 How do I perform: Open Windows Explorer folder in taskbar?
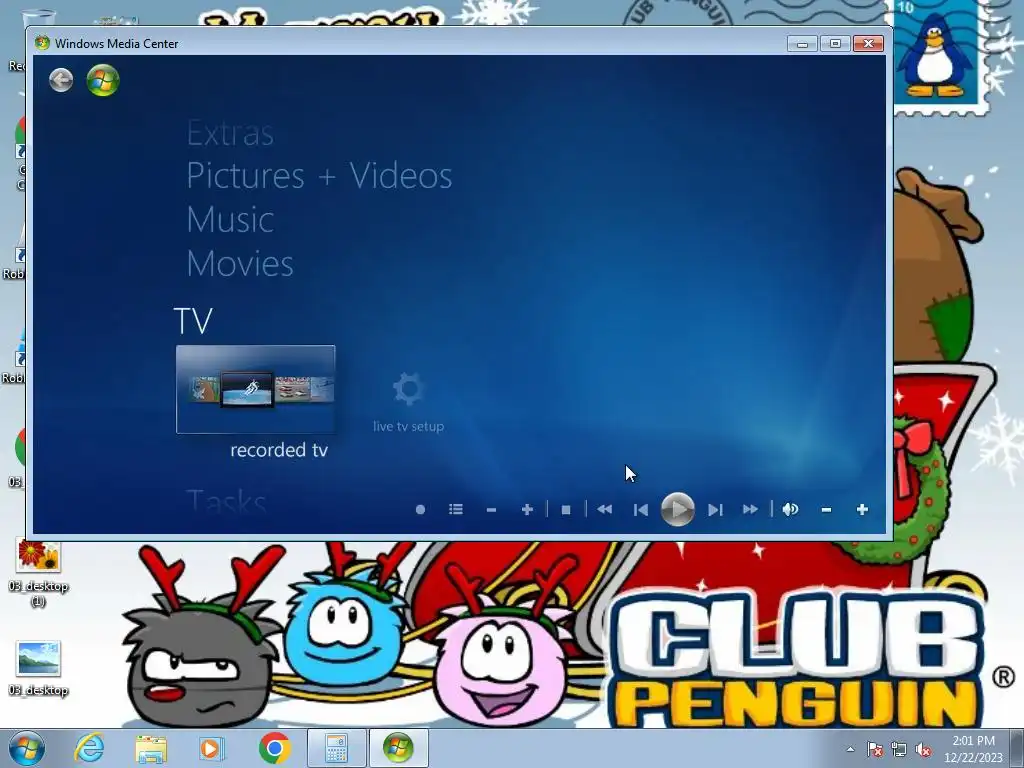(151, 748)
